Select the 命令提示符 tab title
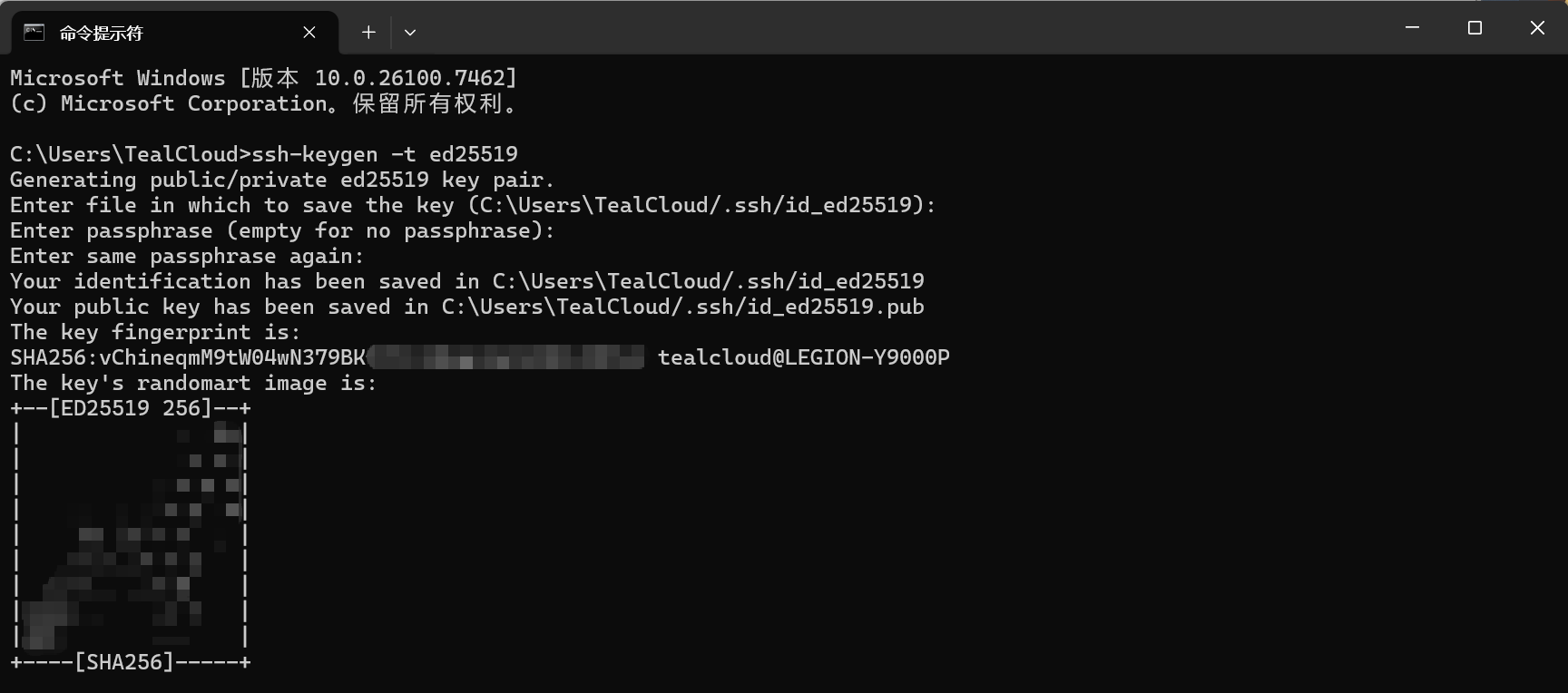 click(102, 33)
